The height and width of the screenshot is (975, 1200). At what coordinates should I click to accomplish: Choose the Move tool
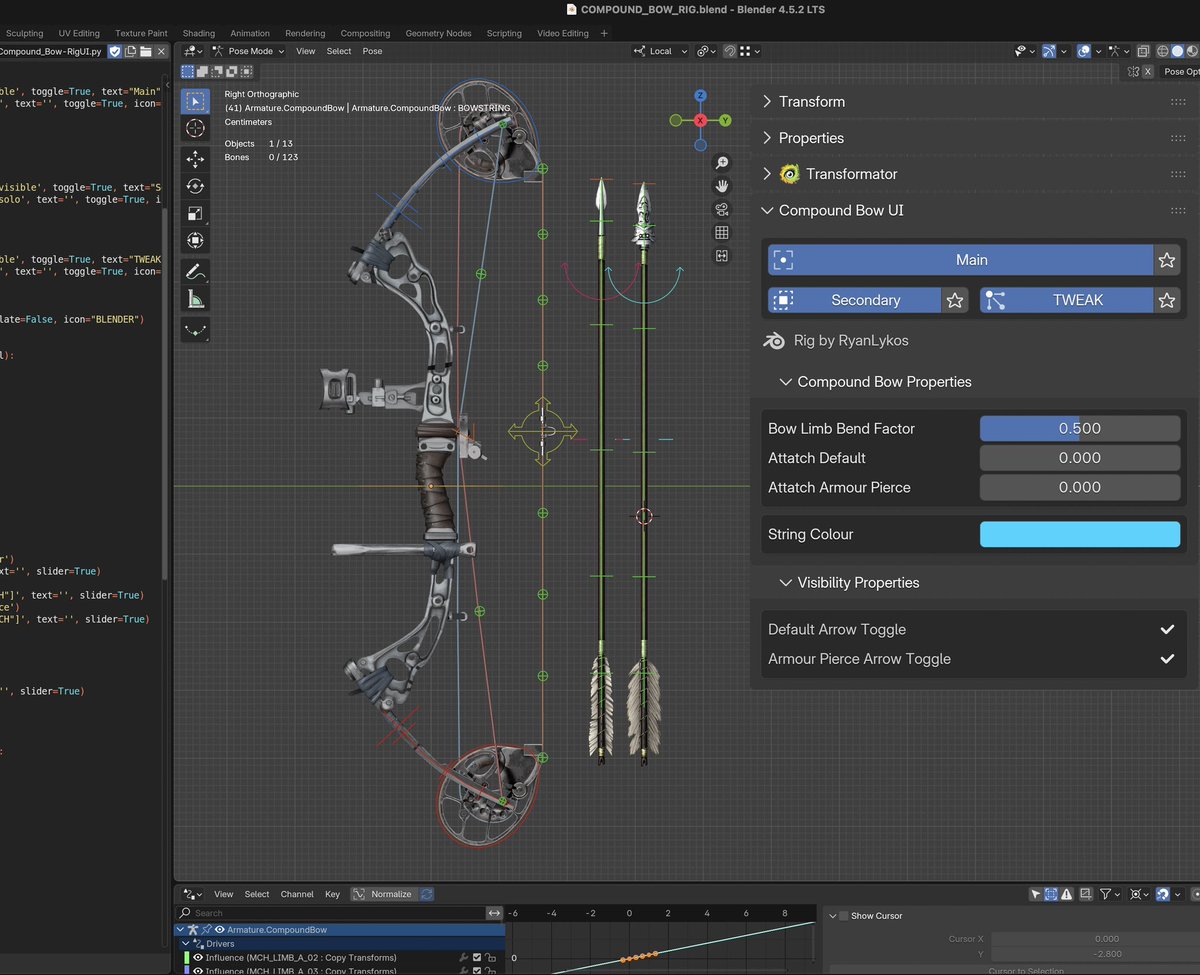click(x=195, y=159)
